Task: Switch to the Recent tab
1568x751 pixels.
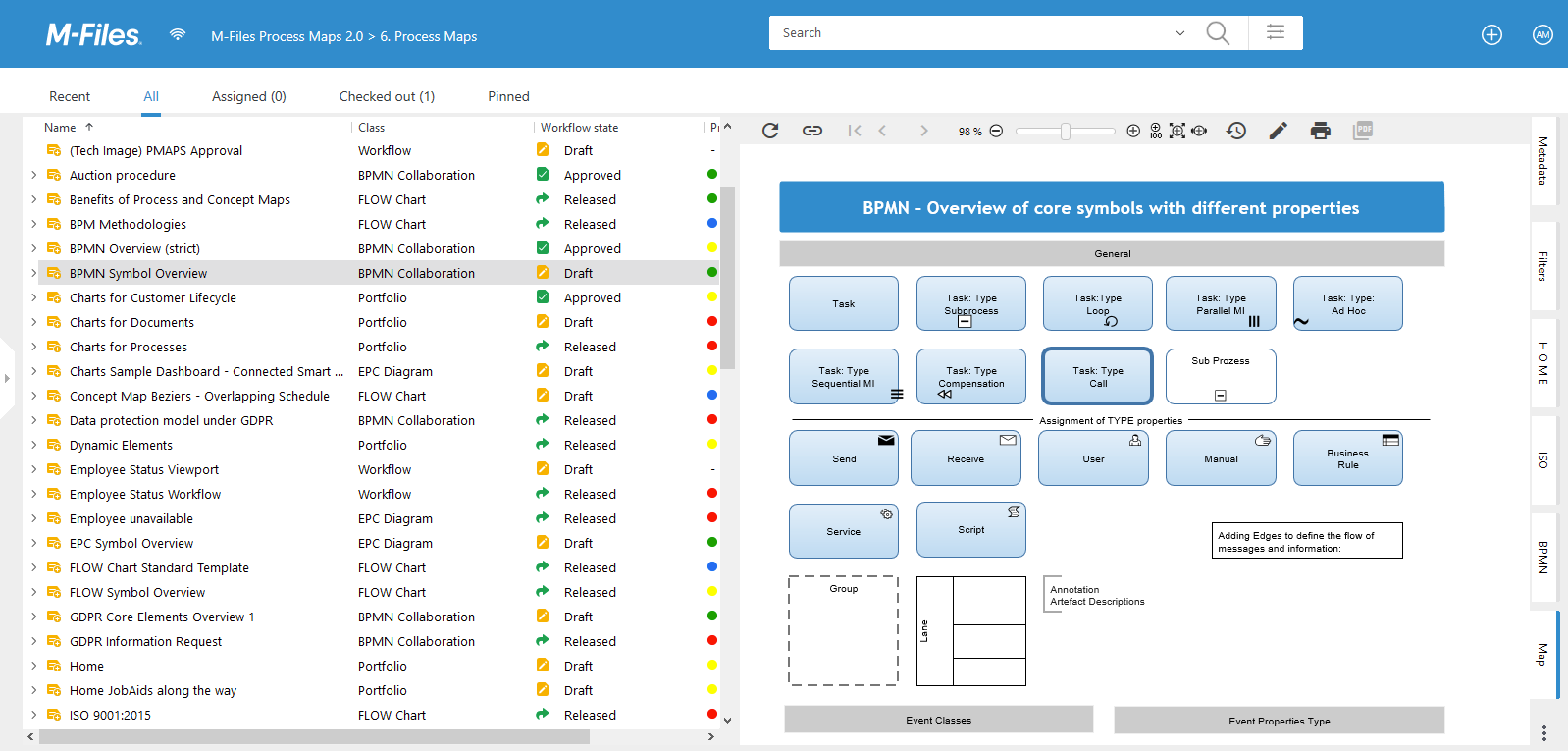Action: (x=70, y=96)
